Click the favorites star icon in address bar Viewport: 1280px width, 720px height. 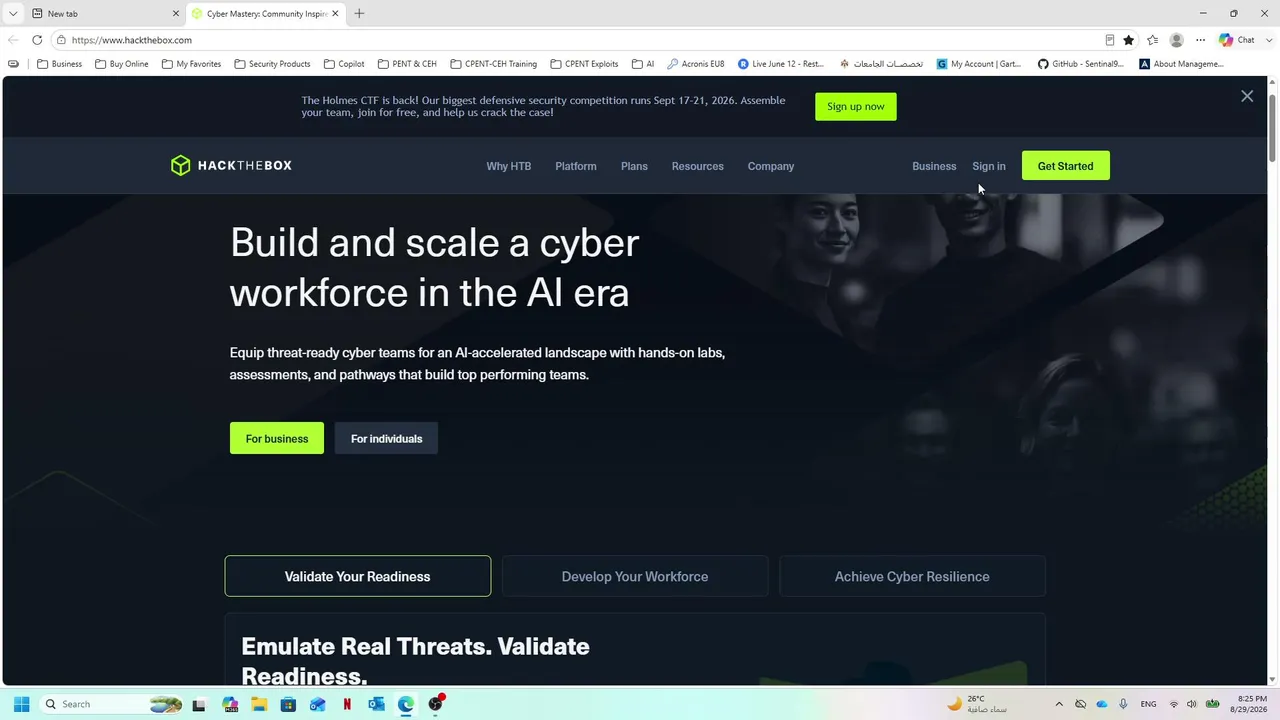coord(1129,40)
